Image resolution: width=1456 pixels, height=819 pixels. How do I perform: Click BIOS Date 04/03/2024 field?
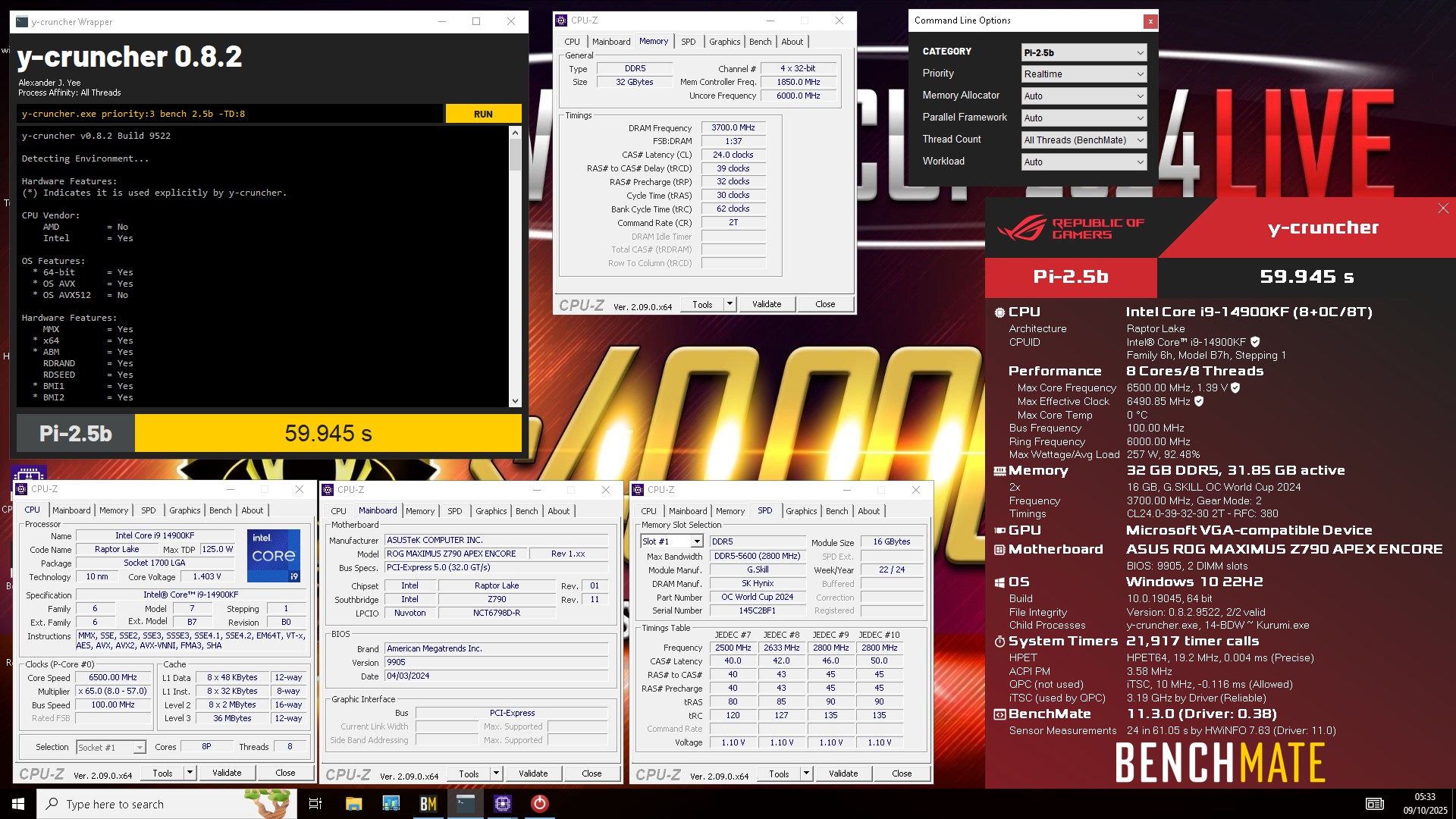pos(496,676)
